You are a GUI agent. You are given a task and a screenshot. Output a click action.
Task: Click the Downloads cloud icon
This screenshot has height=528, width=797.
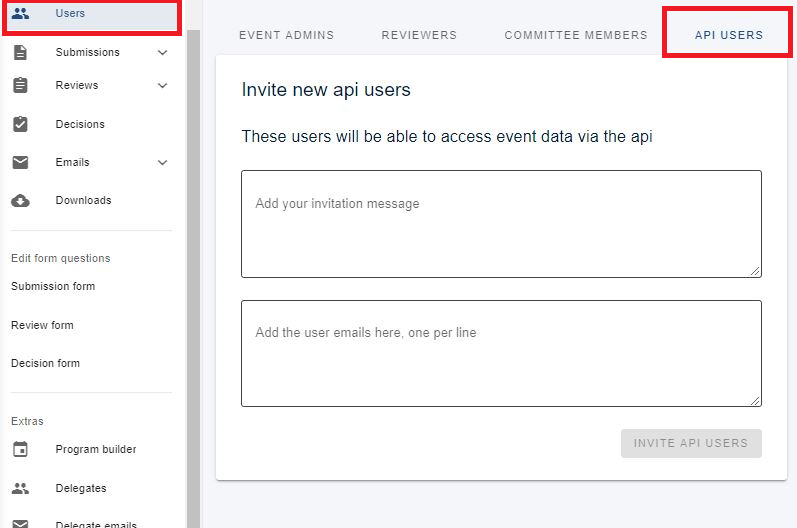[x=20, y=201]
